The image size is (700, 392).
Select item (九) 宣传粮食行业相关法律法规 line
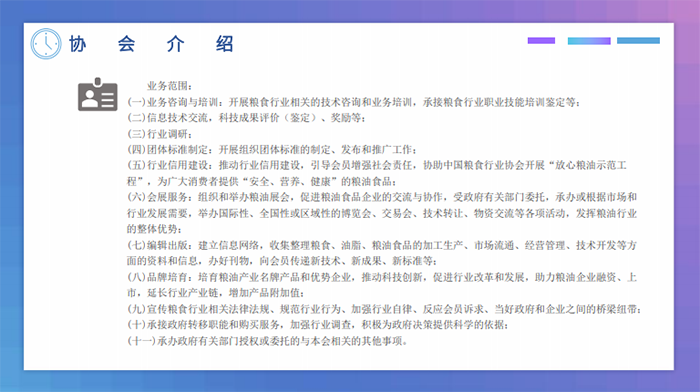coord(384,309)
